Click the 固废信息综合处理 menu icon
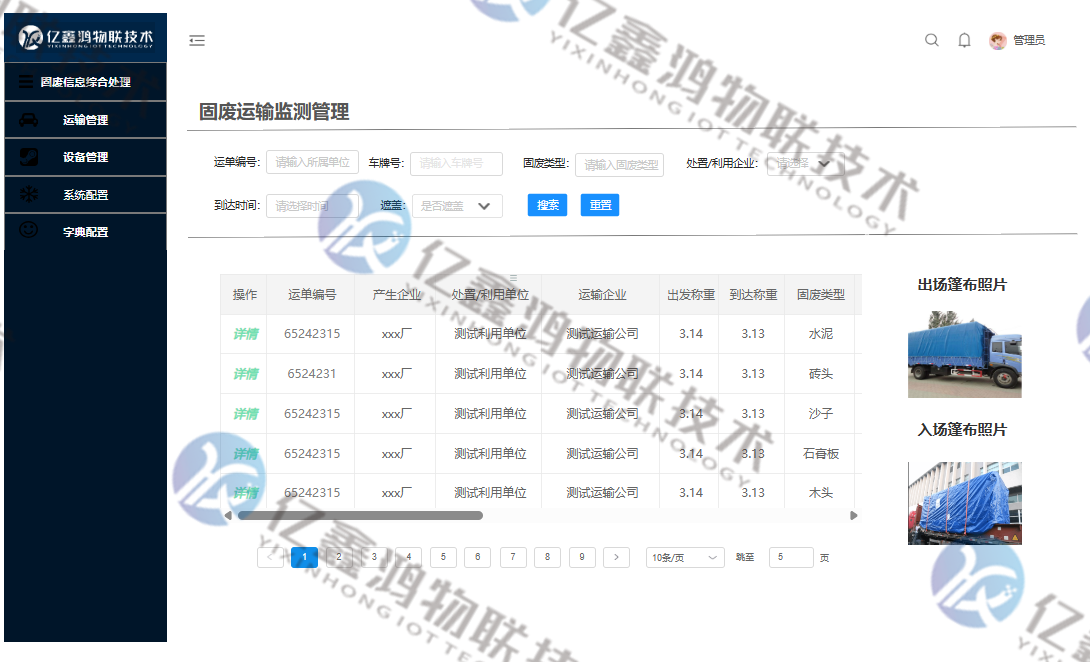 (28, 81)
